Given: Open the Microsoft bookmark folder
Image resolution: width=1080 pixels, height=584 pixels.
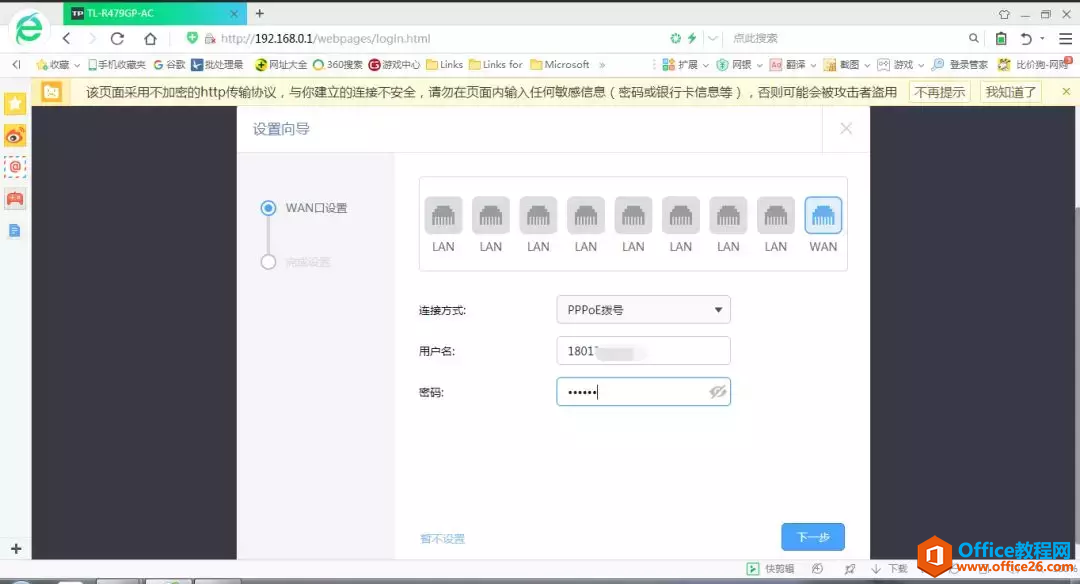Looking at the screenshot, I should (560, 65).
